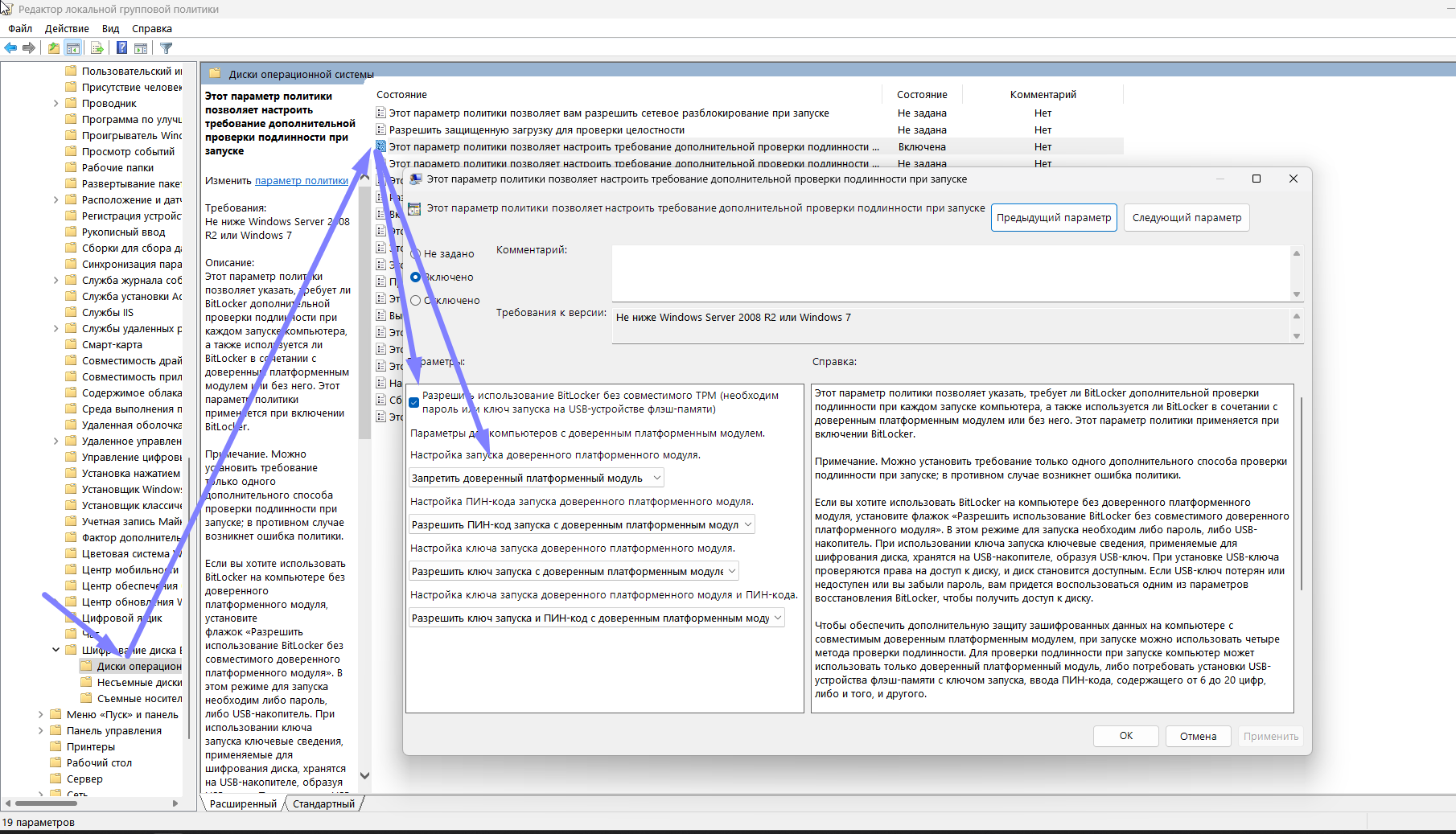The height and width of the screenshot is (834, 1456).
Task: Click the folder icon beside Смарт-карта
Action: (71, 344)
